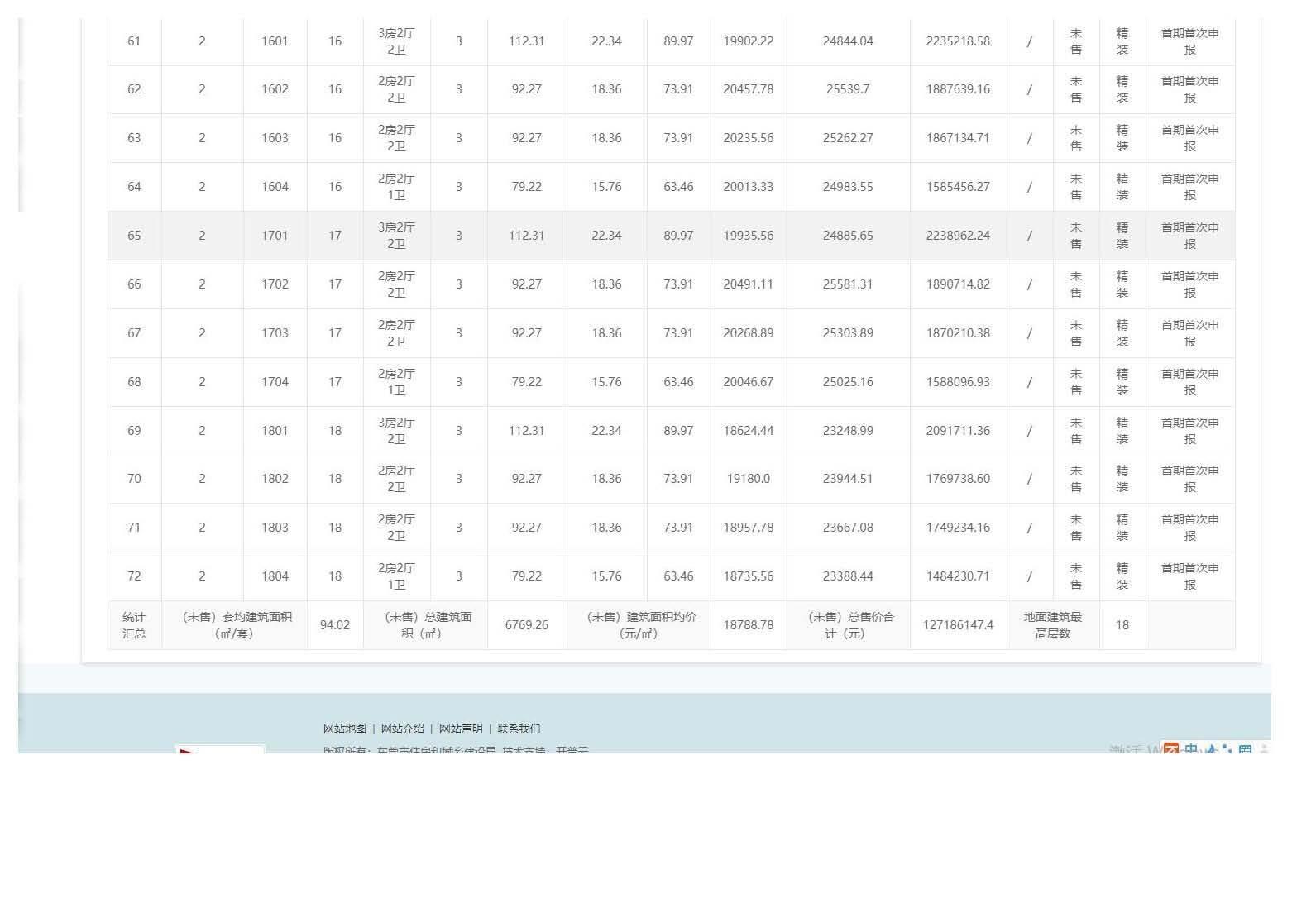The width and height of the screenshot is (1316, 903).
Task: Open the 网站声明 footer link
Action: pyautogui.click(x=461, y=729)
